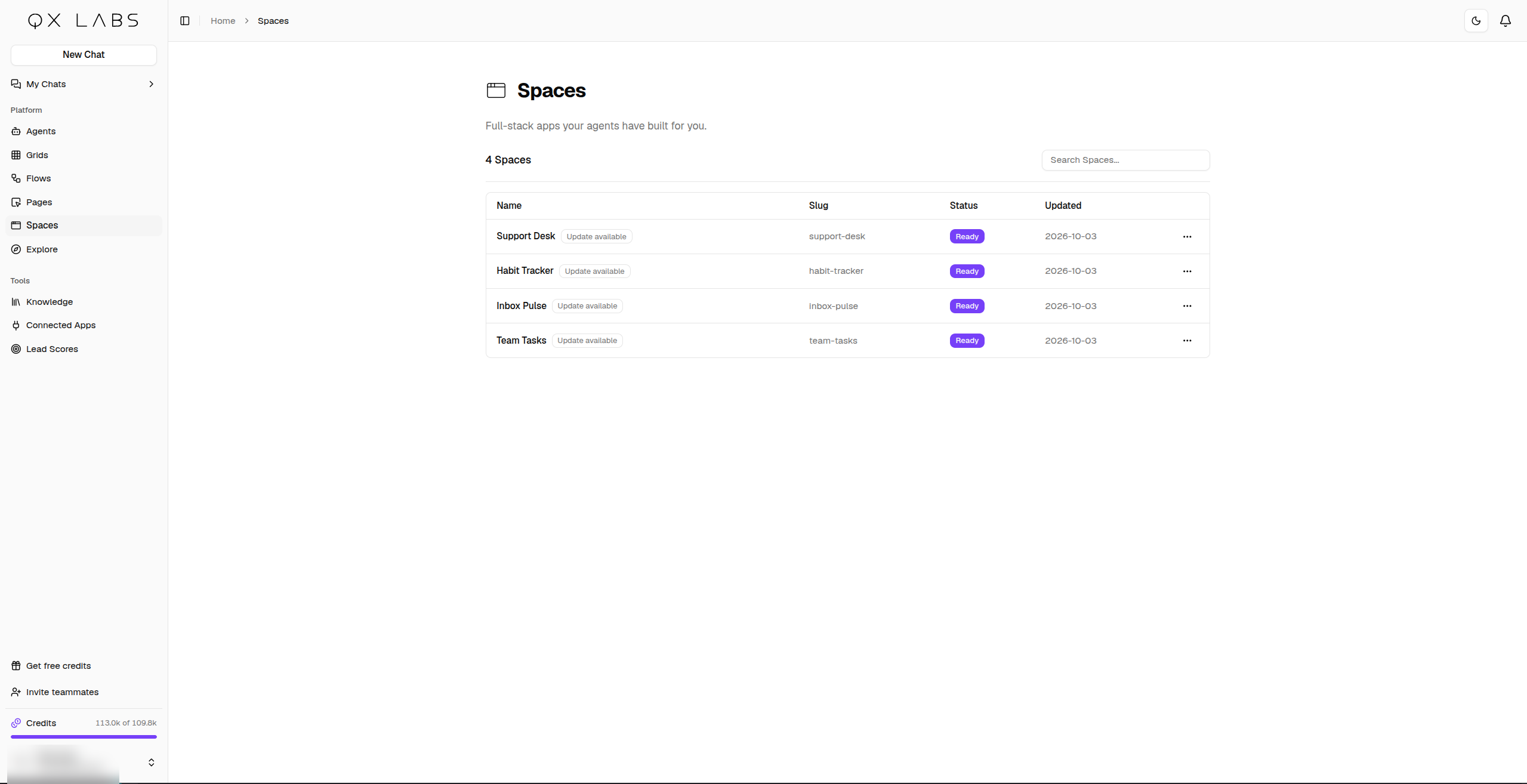
Task: Click Home in breadcrumb
Action: coord(223,21)
